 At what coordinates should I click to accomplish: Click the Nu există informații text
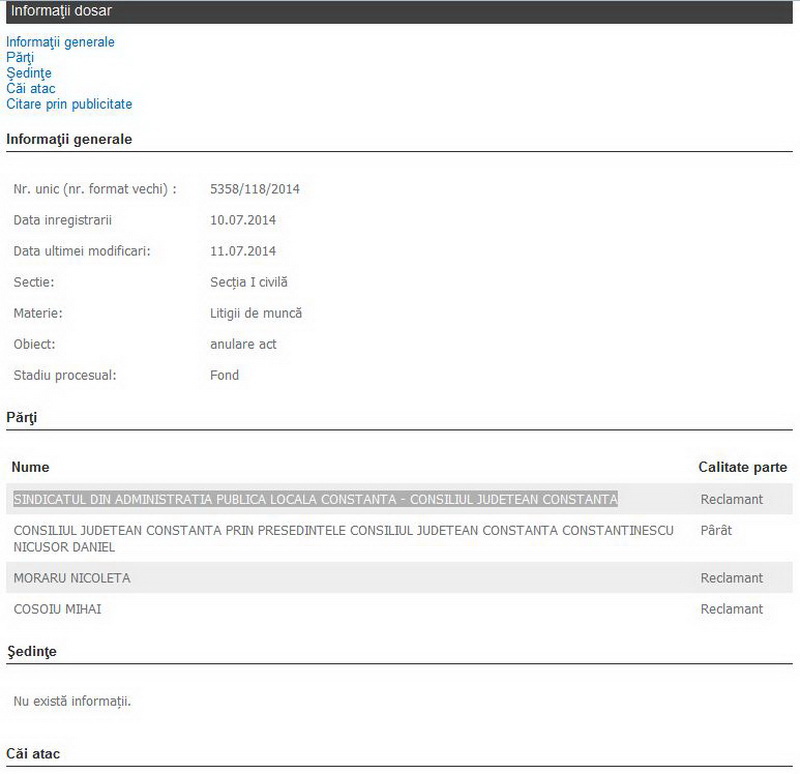[72, 701]
